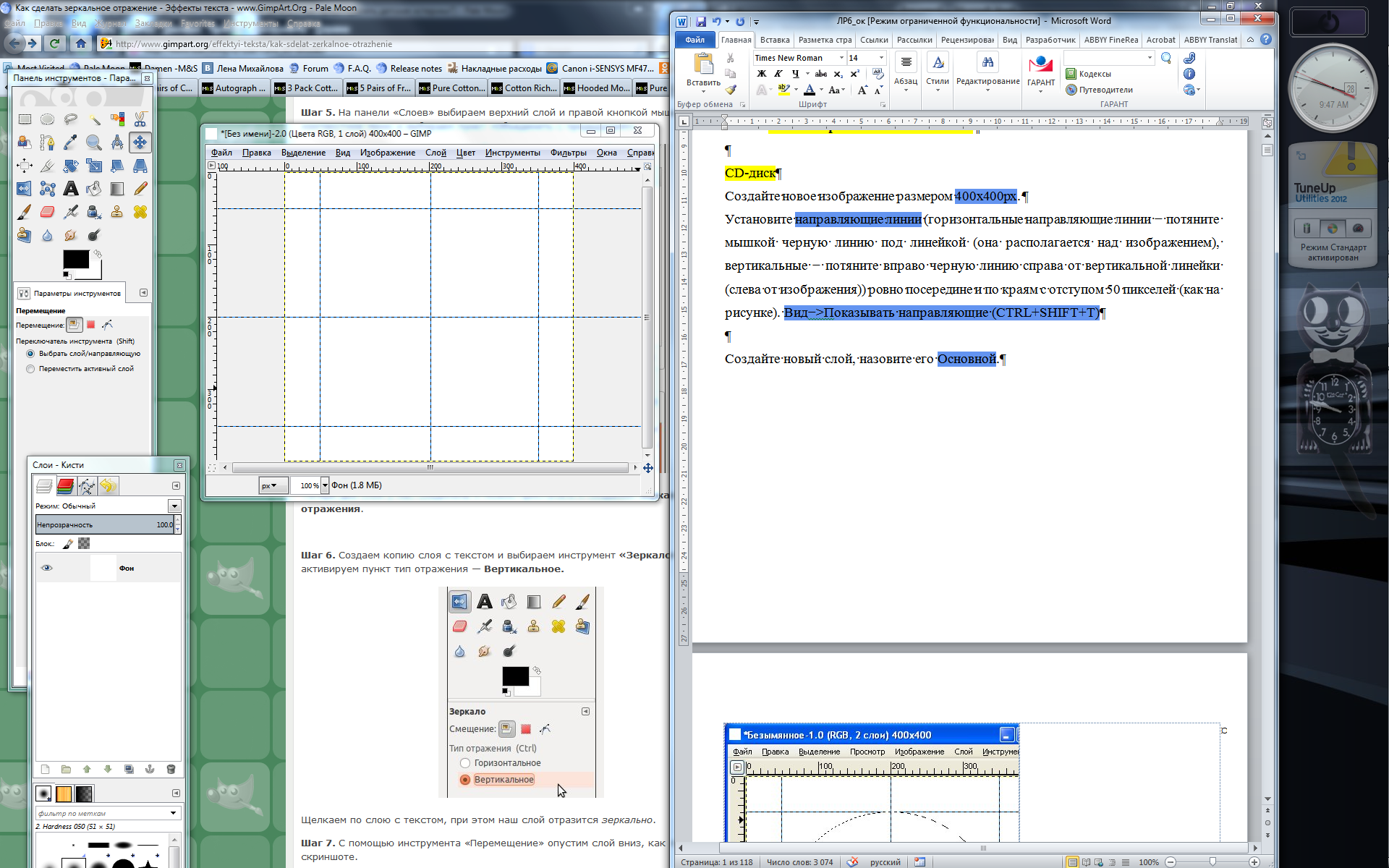Open GIMP menu Фильтры
Image resolution: width=1389 pixels, height=868 pixels.
[x=568, y=153]
